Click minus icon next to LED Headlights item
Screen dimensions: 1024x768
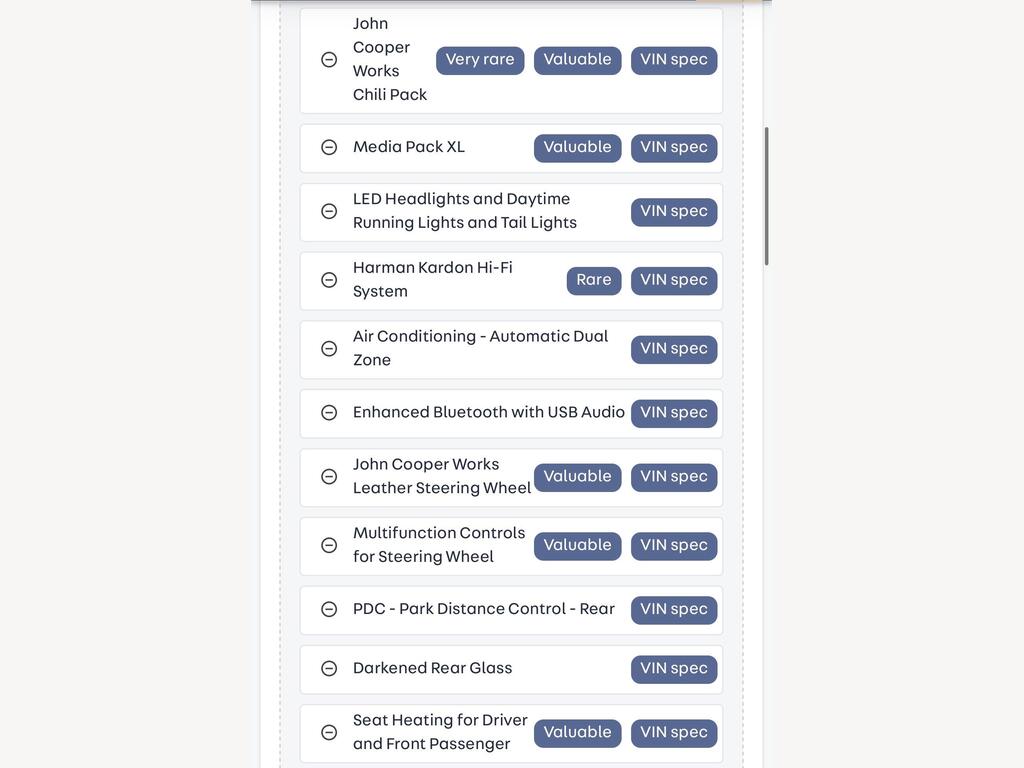(x=329, y=211)
